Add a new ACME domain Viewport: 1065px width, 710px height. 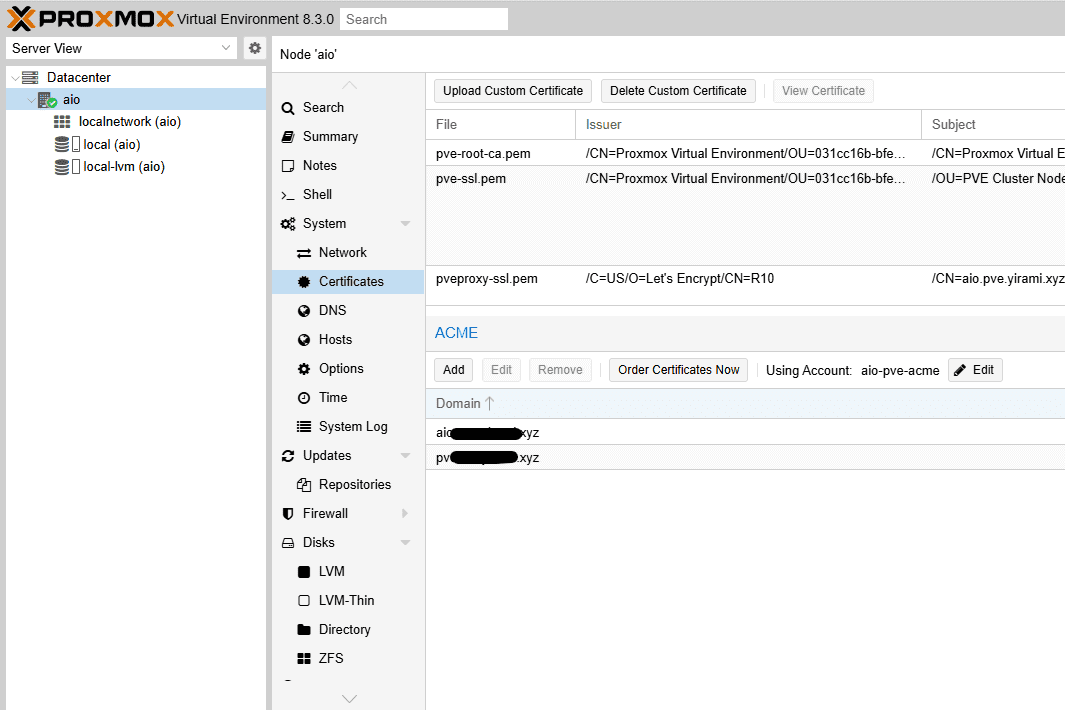coord(454,370)
